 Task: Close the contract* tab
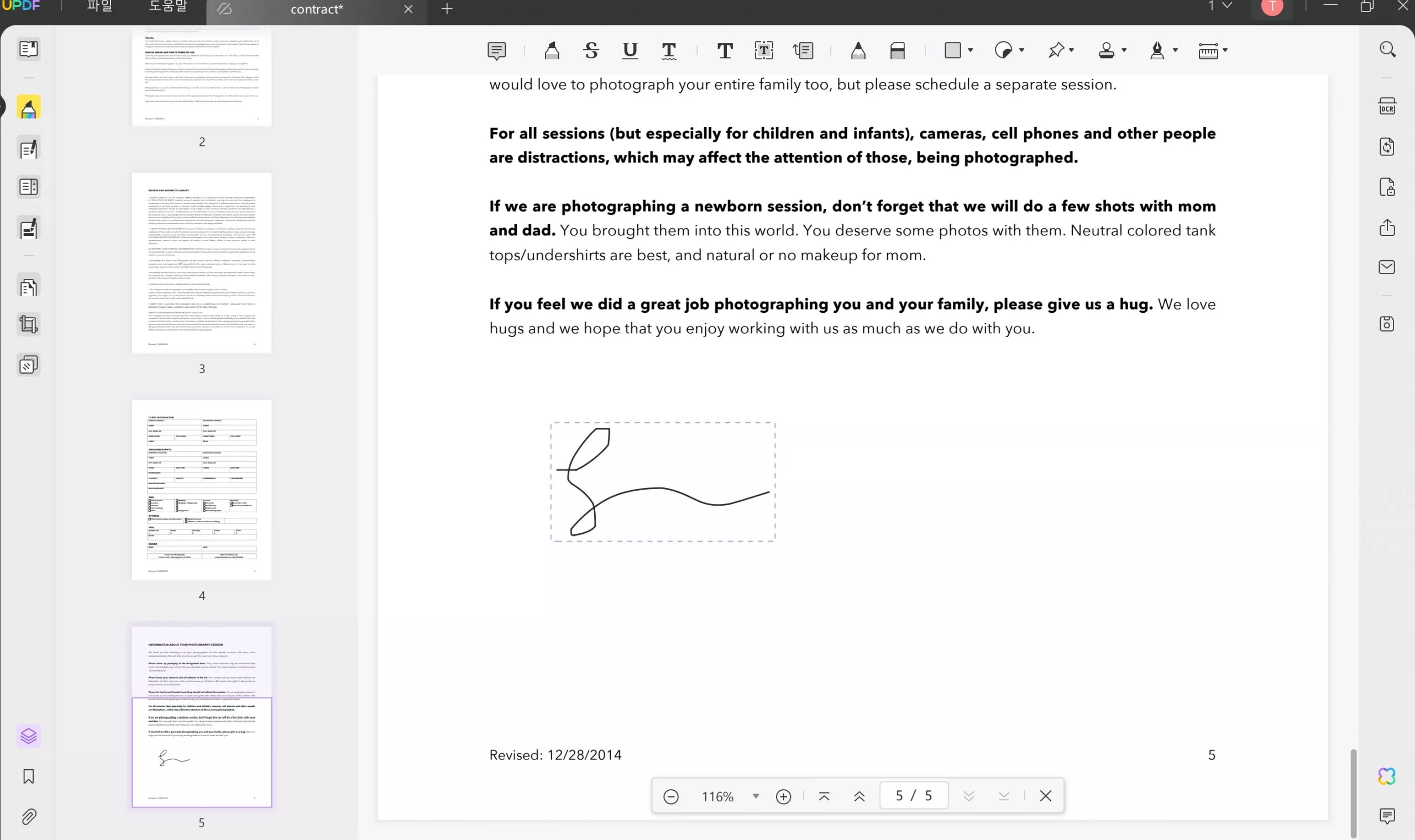tap(408, 9)
